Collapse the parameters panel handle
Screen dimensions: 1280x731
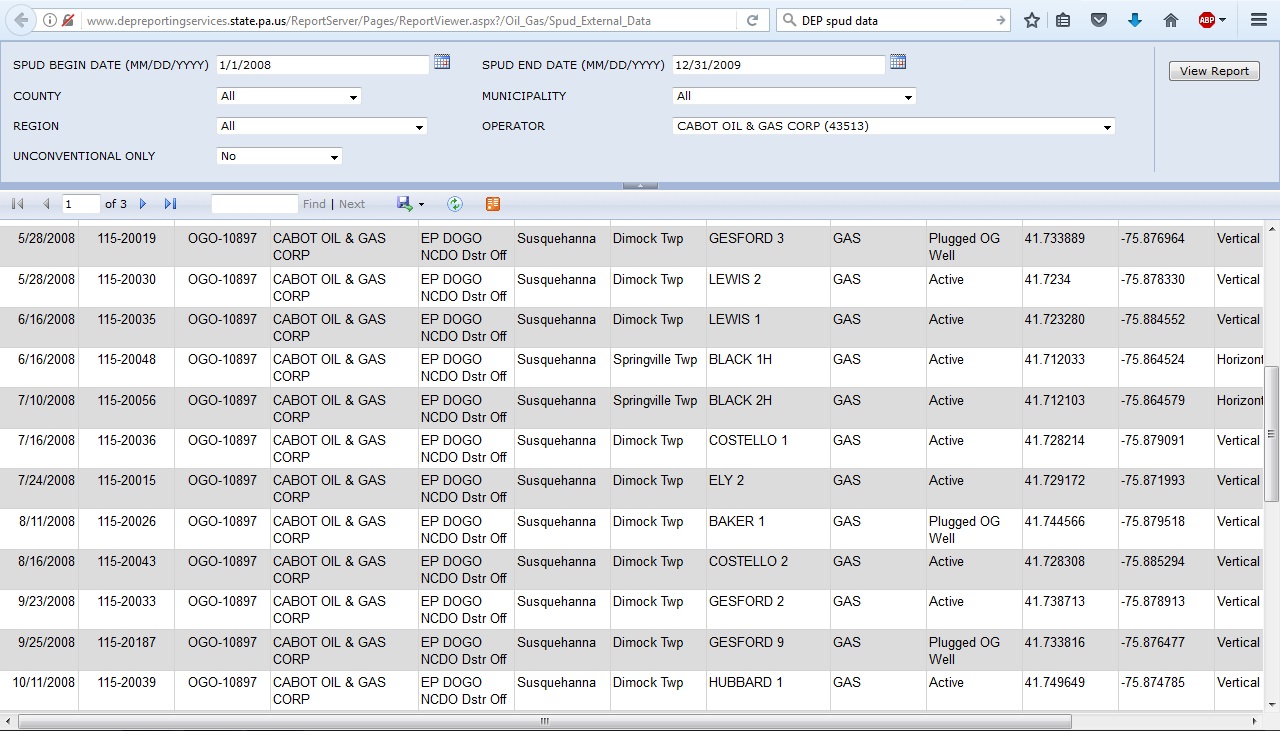[x=640, y=186]
